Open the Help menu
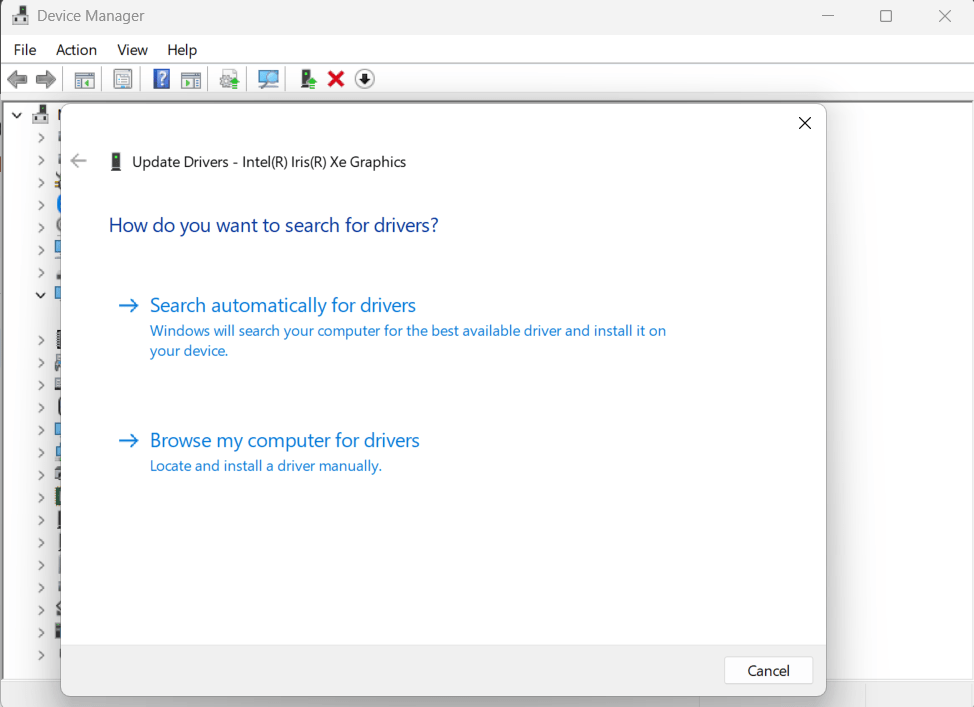Viewport: 974px width, 707px height. [x=182, y=50]
